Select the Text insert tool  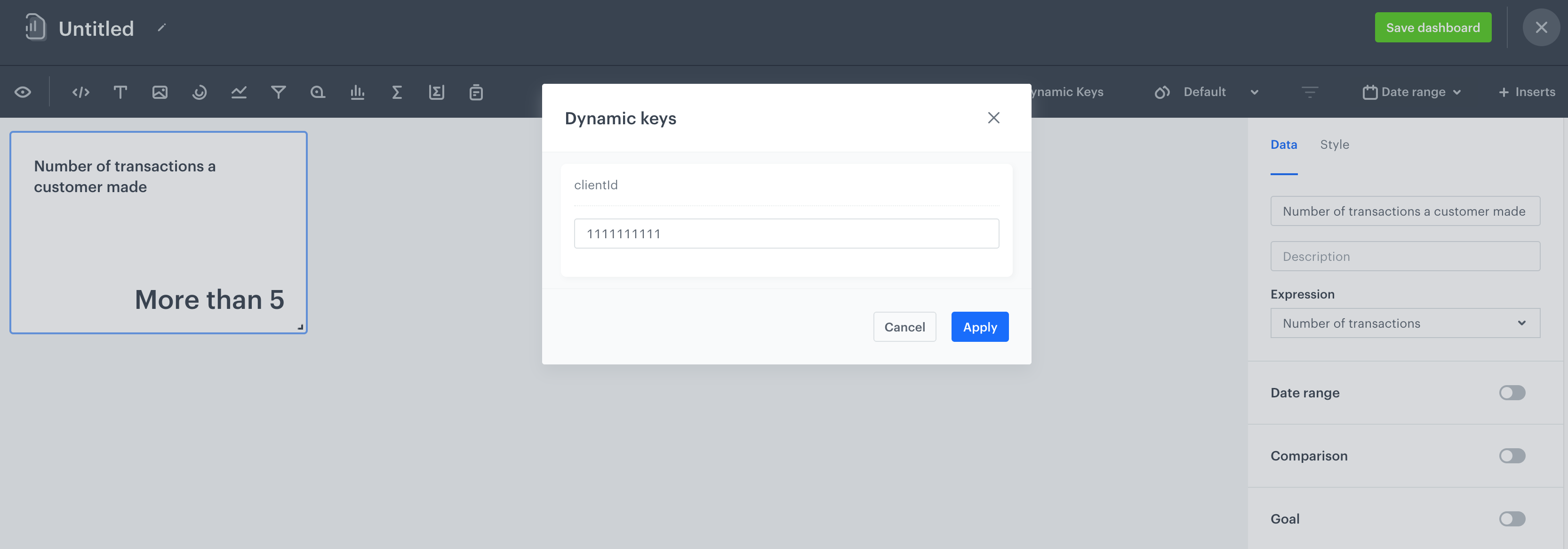(x=120, y=92)
